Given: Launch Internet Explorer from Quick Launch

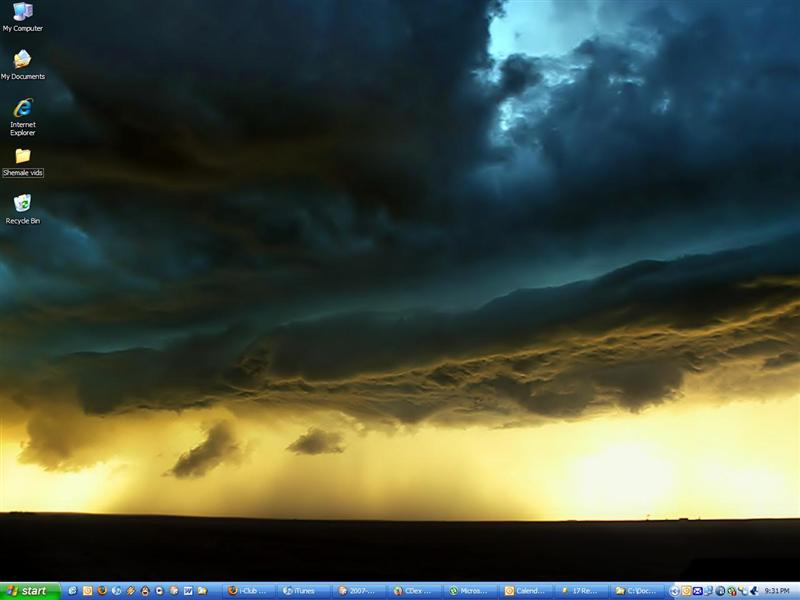Looking at the screenshot, I should pyautogui.click(x=72, y=591).
